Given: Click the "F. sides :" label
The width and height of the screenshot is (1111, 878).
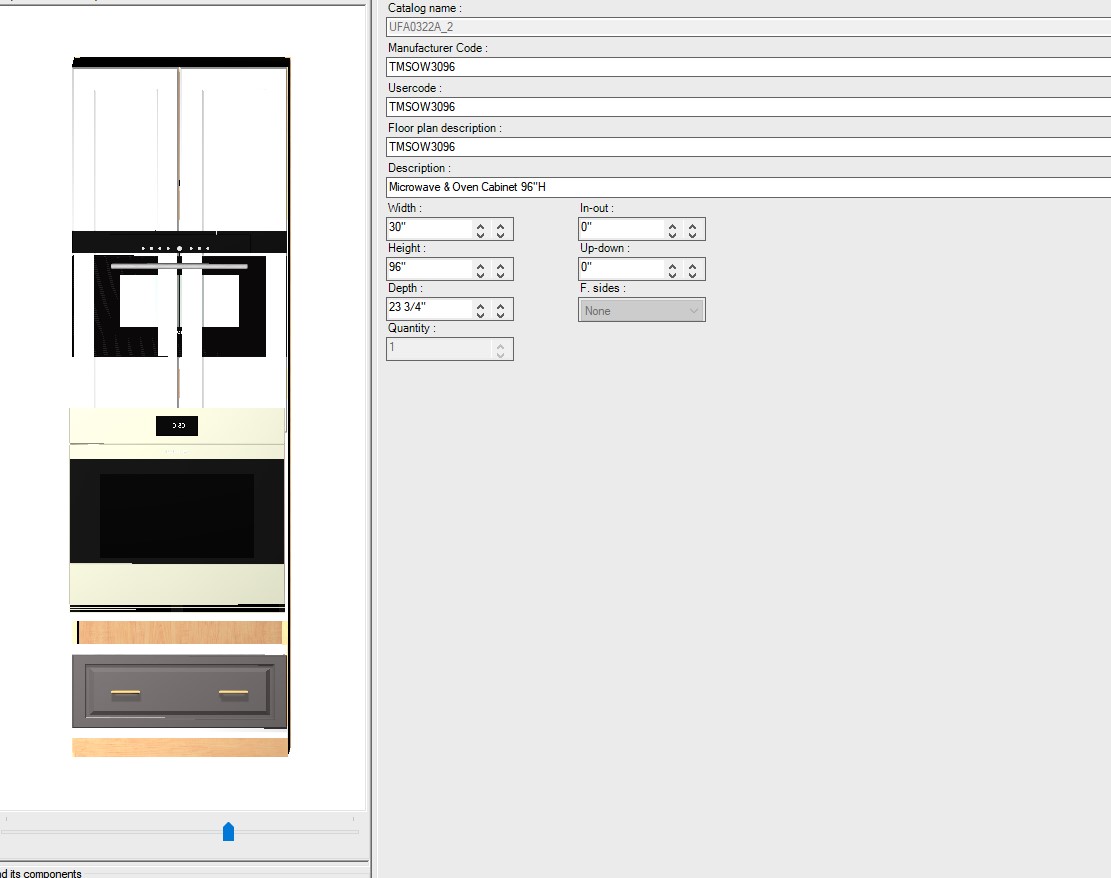Looking at the screenshot, I should tap(603, 288).
